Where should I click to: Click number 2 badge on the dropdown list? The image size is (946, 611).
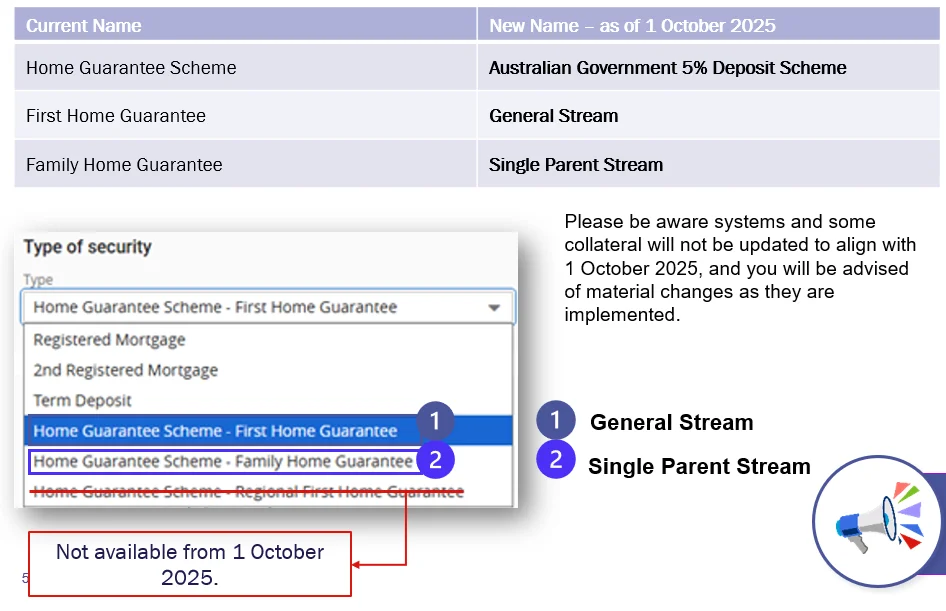point(435,461)
